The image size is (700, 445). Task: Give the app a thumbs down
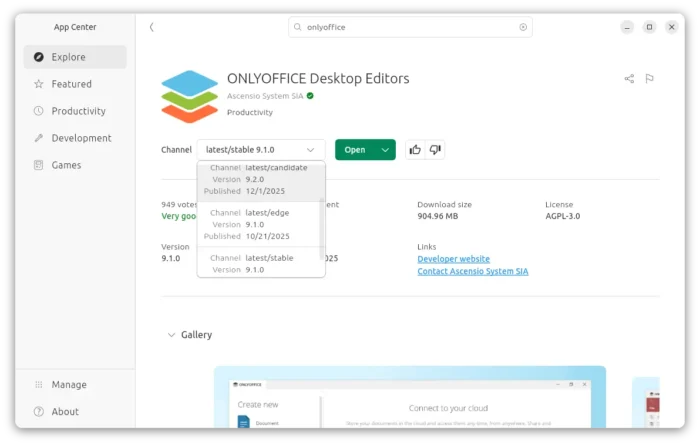pos(435,150)
